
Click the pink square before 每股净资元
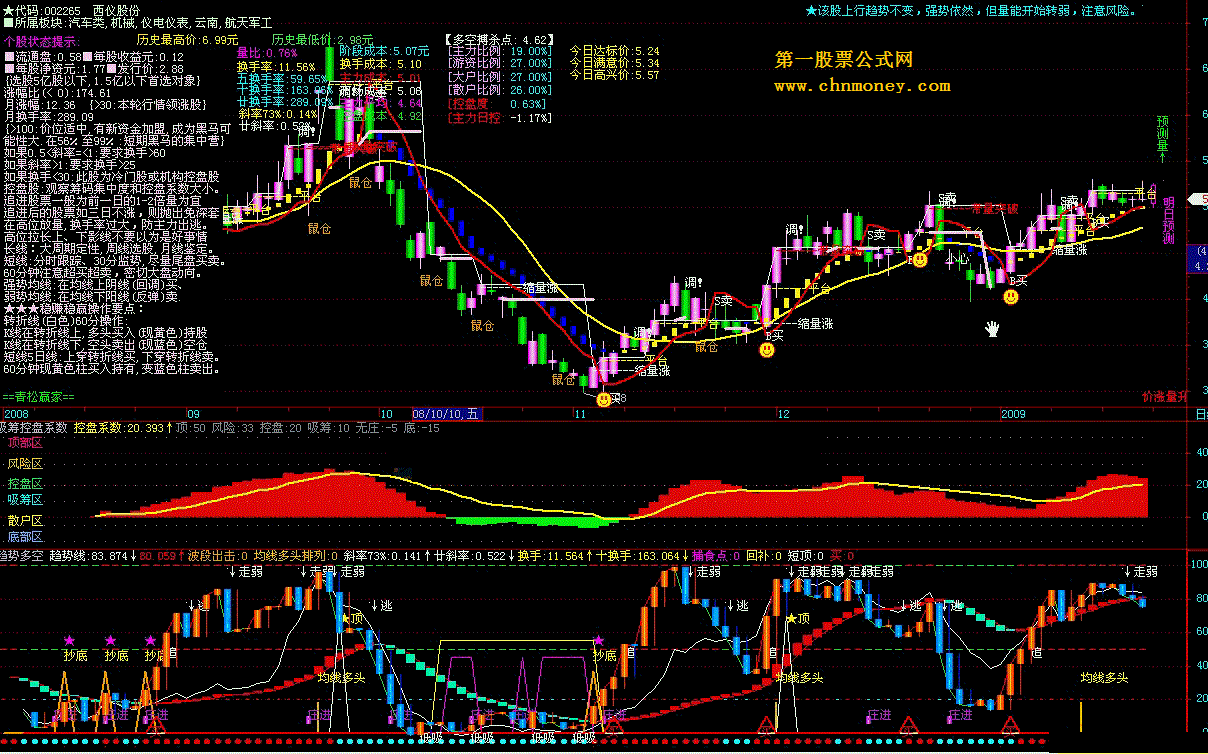click(x=8, y=69)
